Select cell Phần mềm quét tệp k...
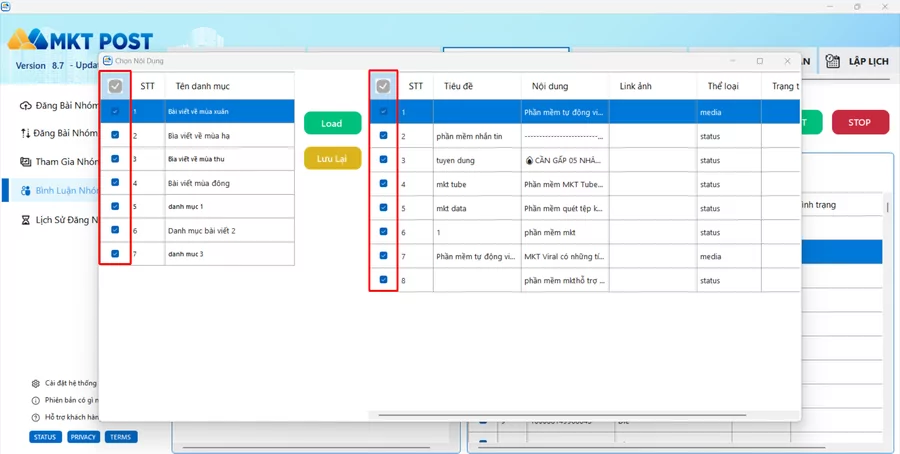This screenshot has width=900, height=454. click(565, 208)
